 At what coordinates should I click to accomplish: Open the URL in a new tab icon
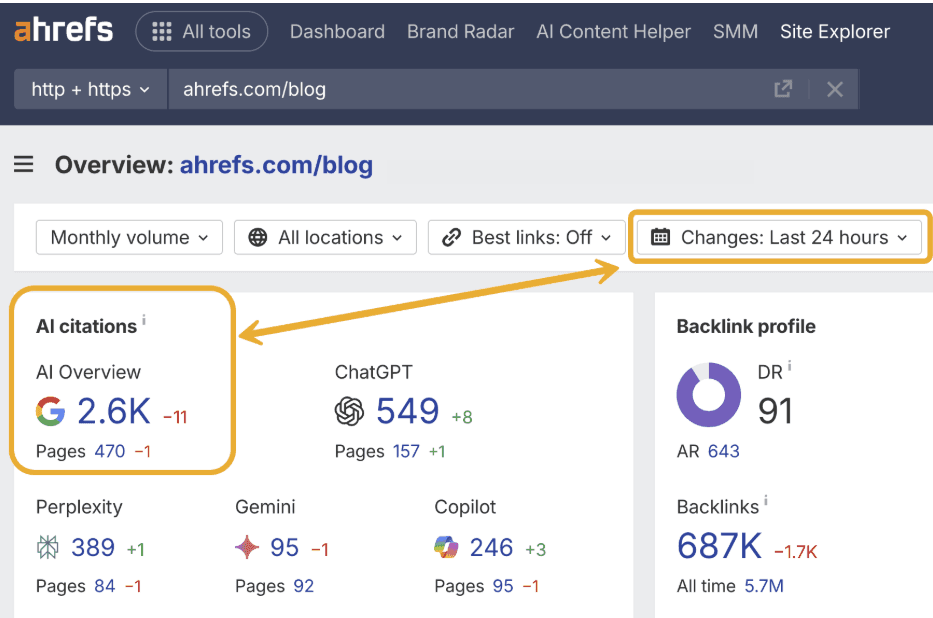click(x=783, y=89)
